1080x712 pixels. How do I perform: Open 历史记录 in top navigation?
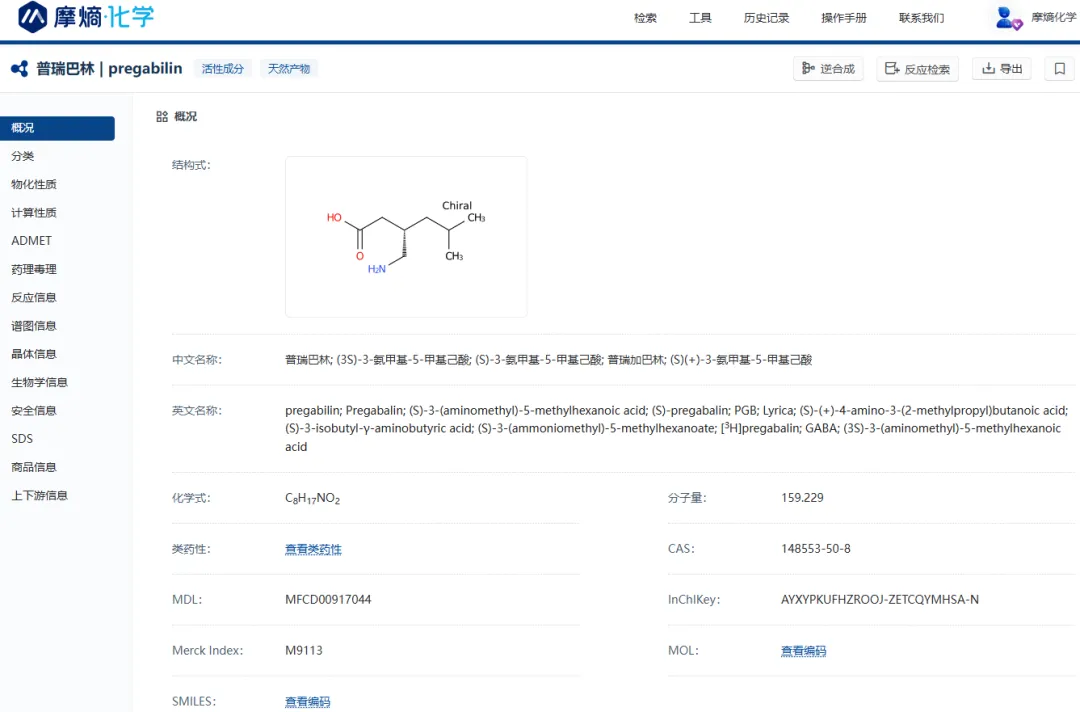[766, 18]
